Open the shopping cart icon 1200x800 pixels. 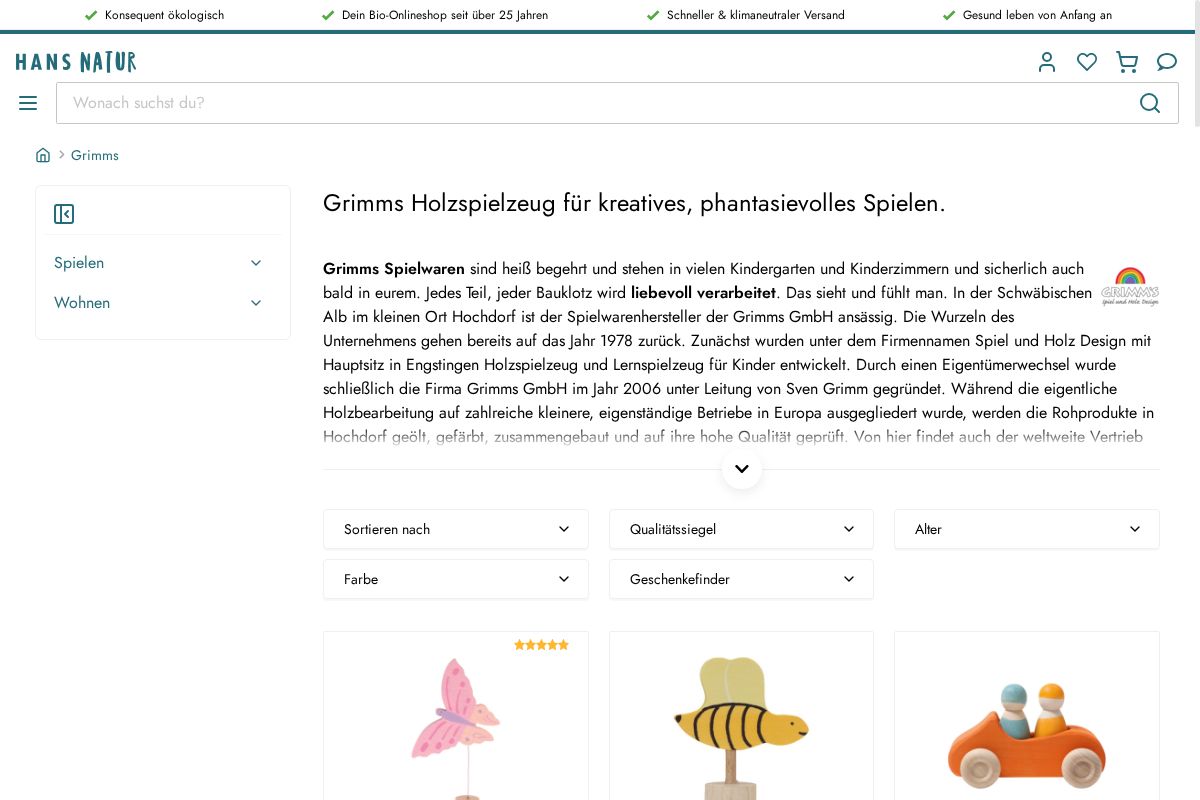(x=1127, y=62)
